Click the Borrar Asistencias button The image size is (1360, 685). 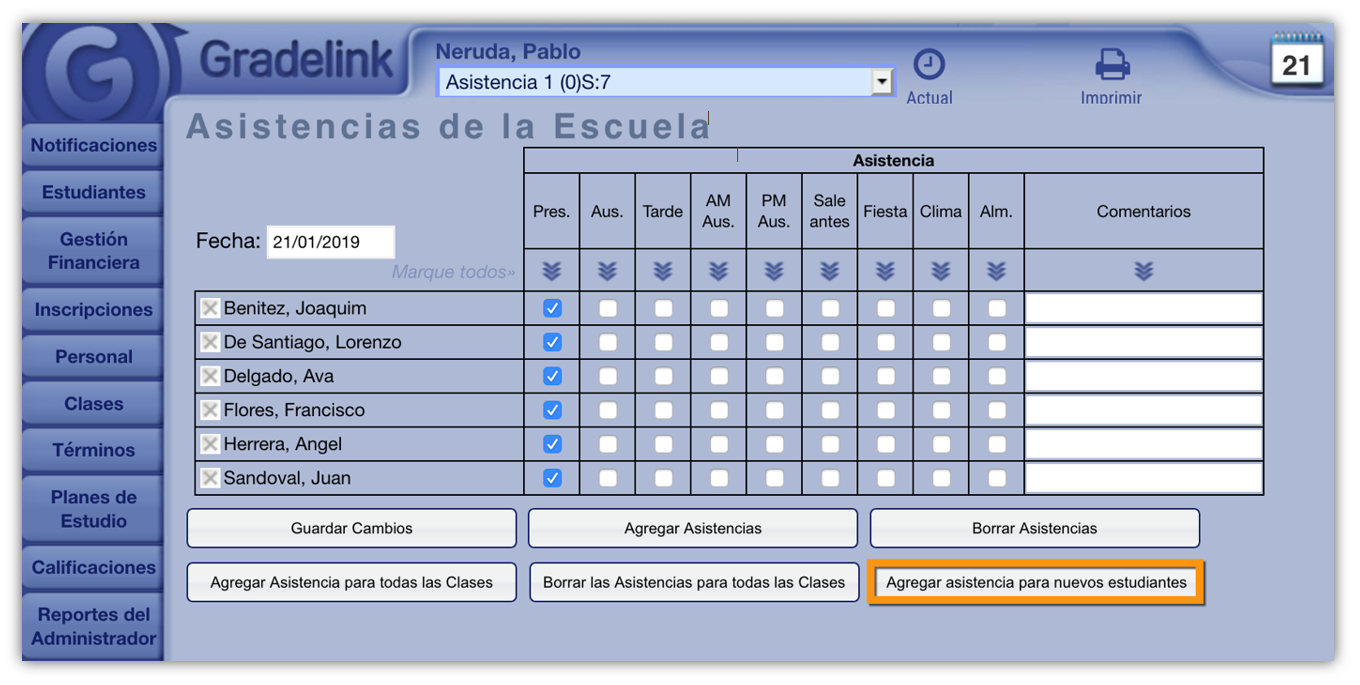click(1034, 528)
